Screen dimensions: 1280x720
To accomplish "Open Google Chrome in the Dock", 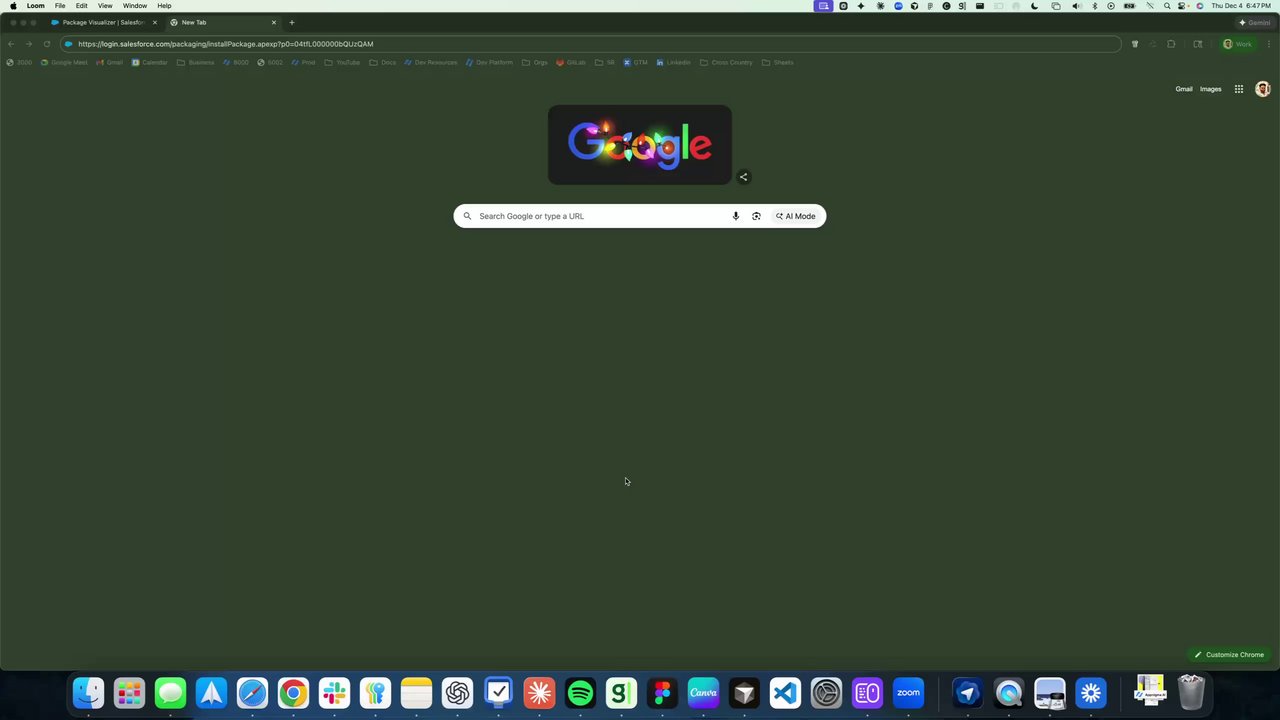I will click(293, 693).
